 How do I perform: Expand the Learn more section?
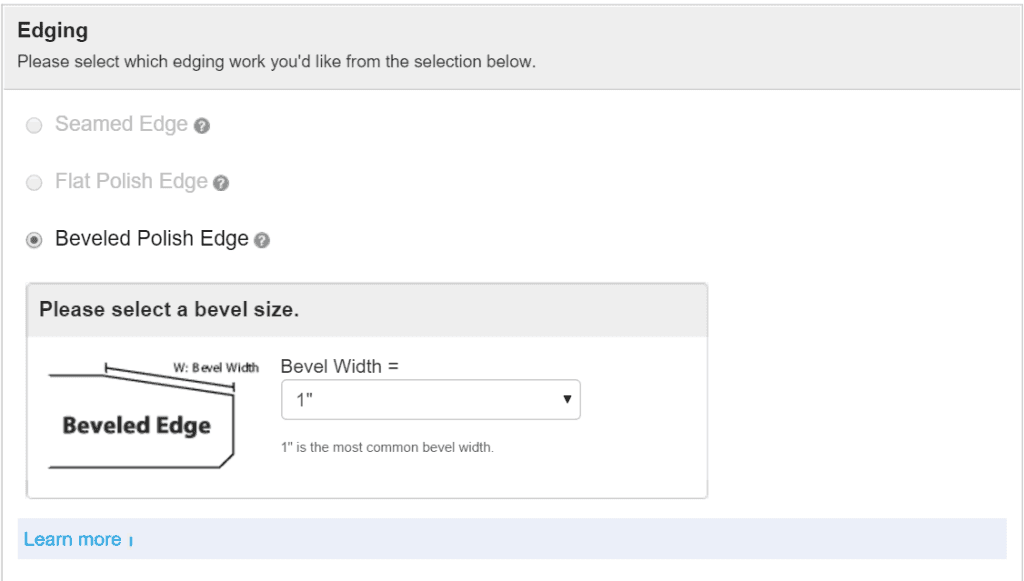tap(75, 539)
